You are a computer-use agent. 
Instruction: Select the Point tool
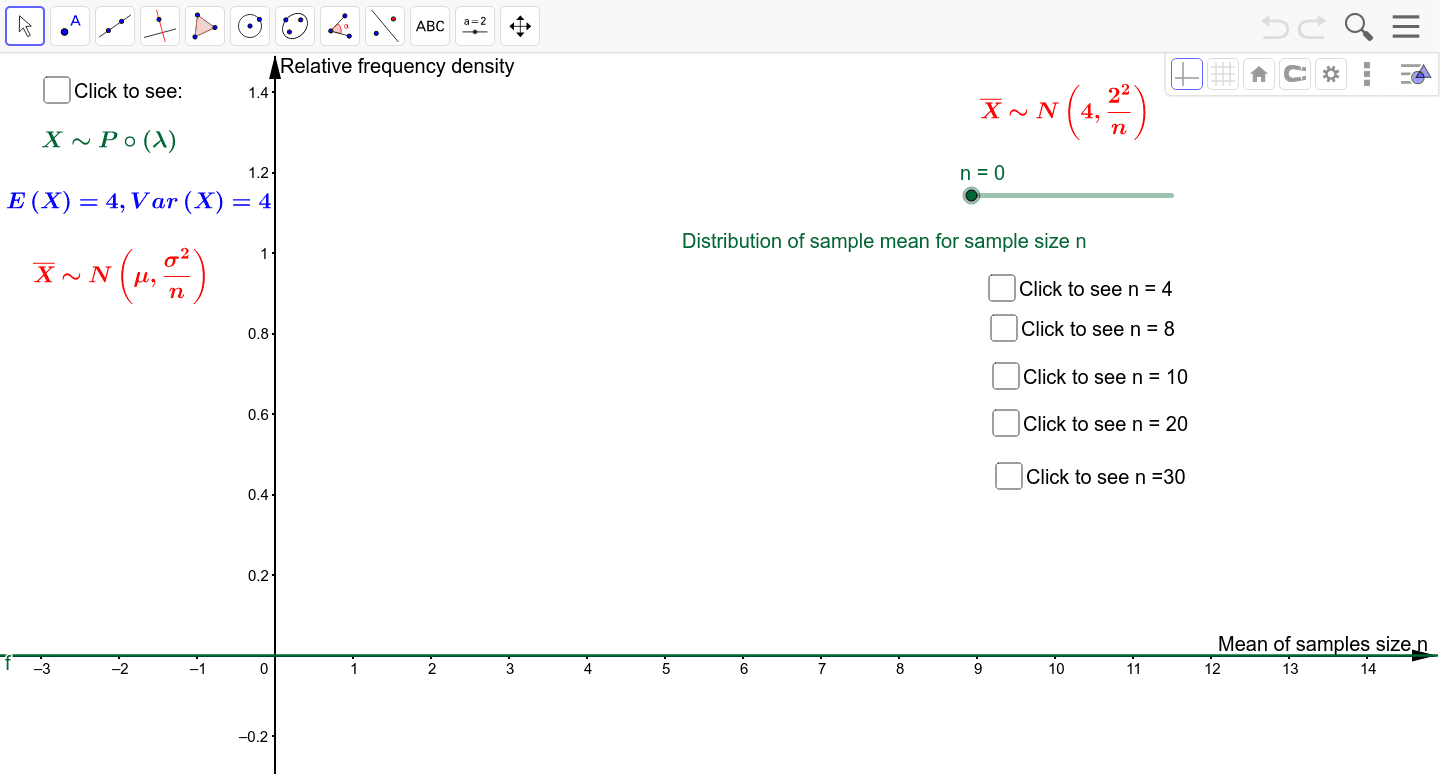tap(70, 26)
